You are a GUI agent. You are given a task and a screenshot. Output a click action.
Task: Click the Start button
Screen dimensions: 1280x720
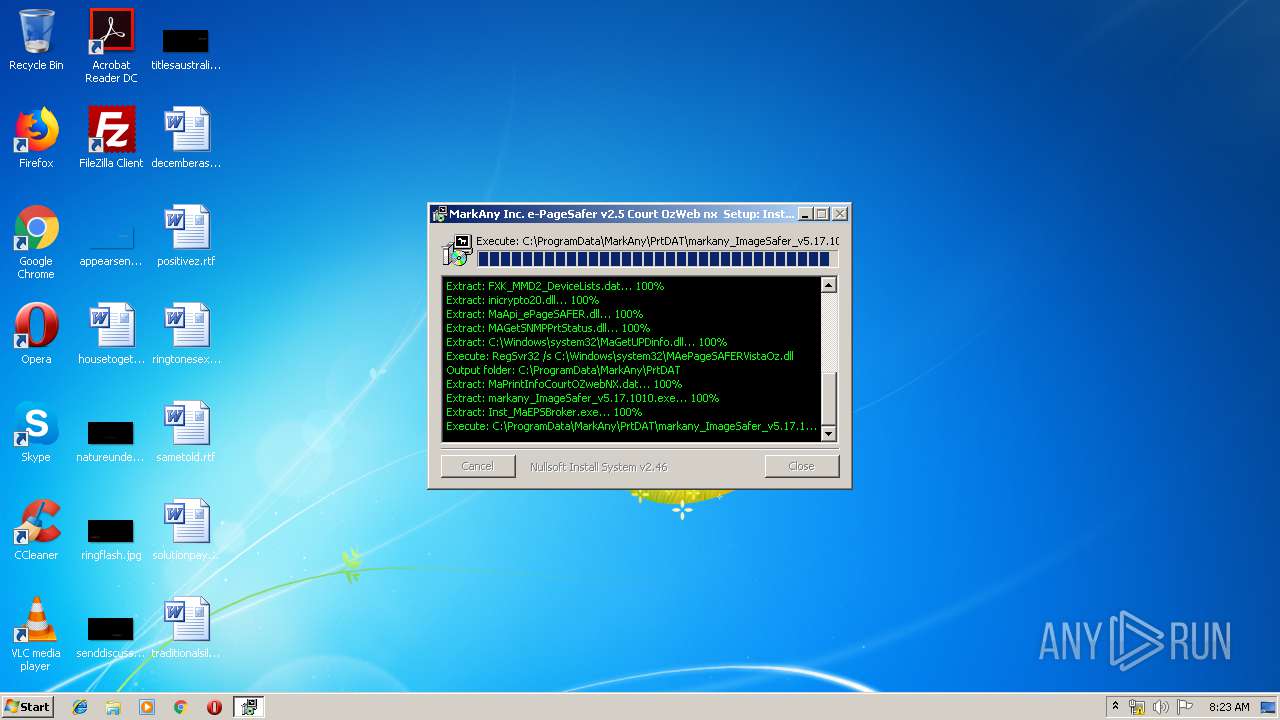pyautogui.click(x=28, y=707)
